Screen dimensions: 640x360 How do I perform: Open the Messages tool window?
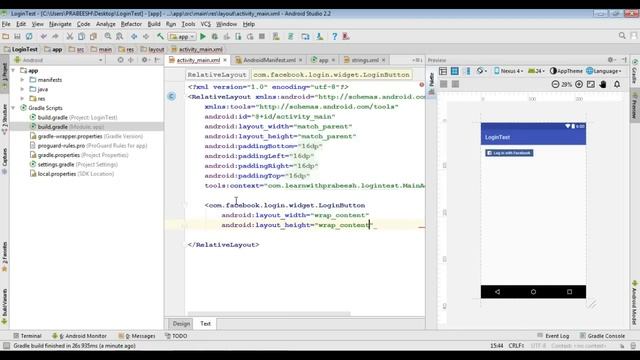tap(137, 336)
